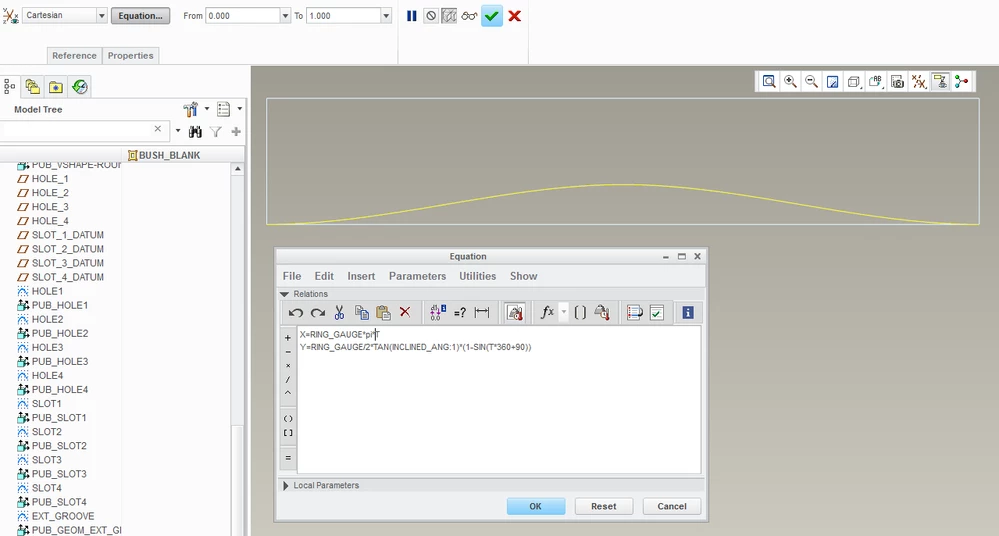This screenshot has width=999, height=536.
Task: Open the Properties tab
Action: (x=131, y=55)
